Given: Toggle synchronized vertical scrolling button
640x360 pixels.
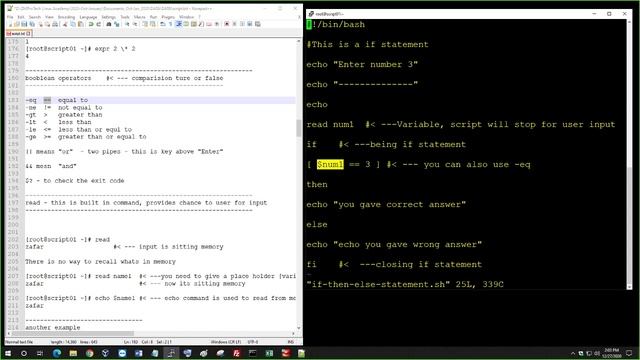Looking at the screenshot, I should [x=145, y=24].
